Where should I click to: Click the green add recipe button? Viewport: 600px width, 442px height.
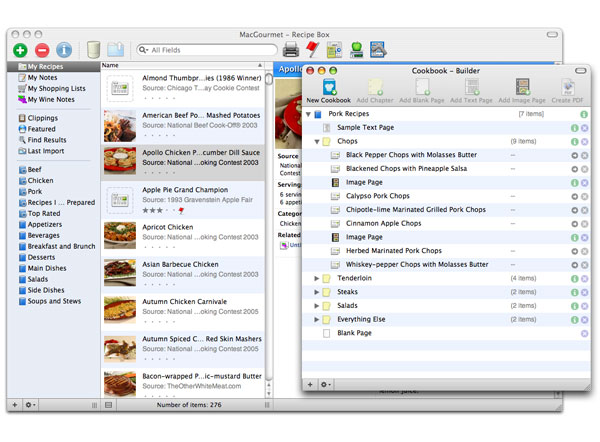coord(20,50)
